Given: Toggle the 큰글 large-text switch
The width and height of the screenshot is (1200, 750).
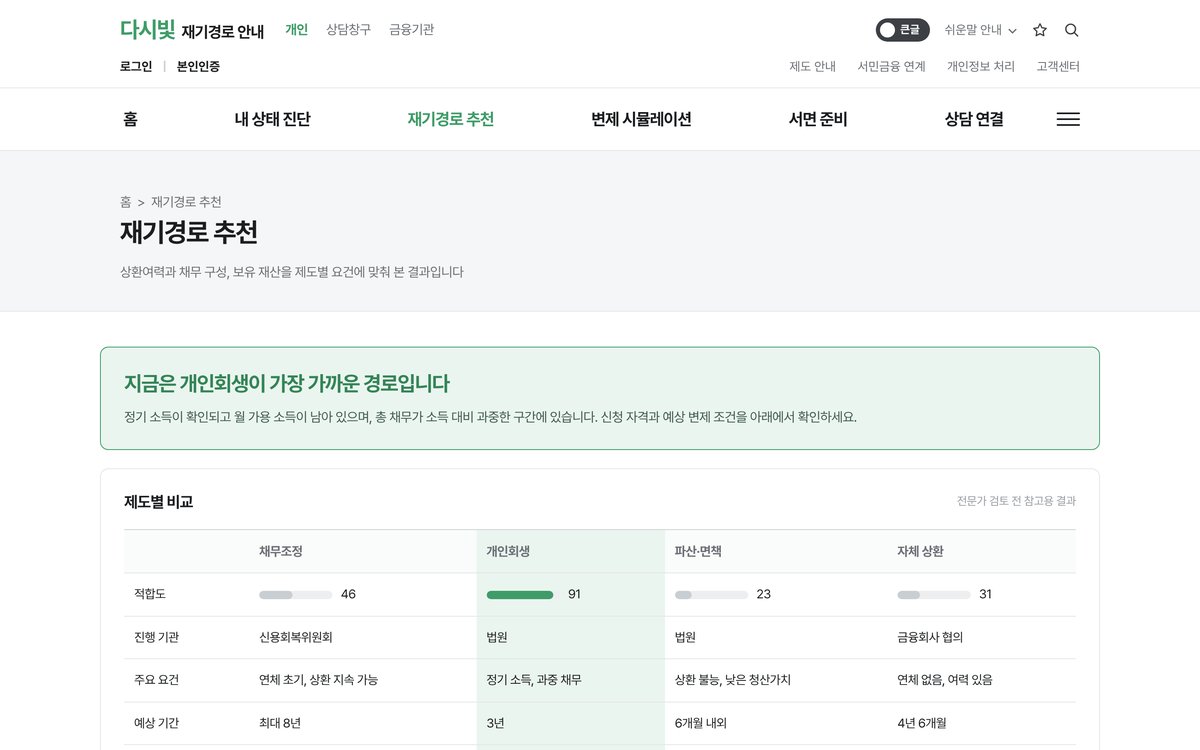Looking at the screenshot, I should (903, 30).
